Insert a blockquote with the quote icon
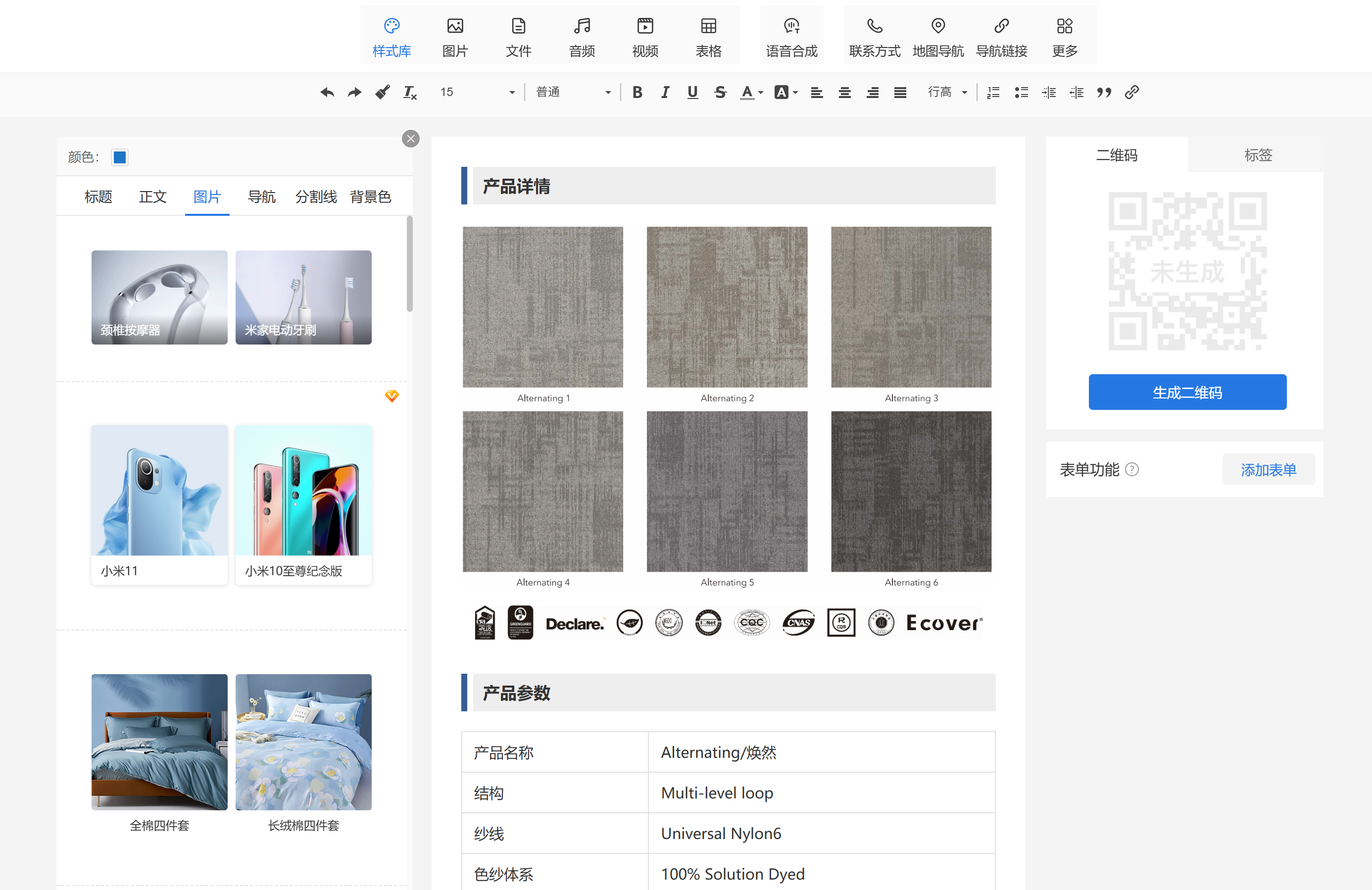1372x890 pixels. point(1104,92)
